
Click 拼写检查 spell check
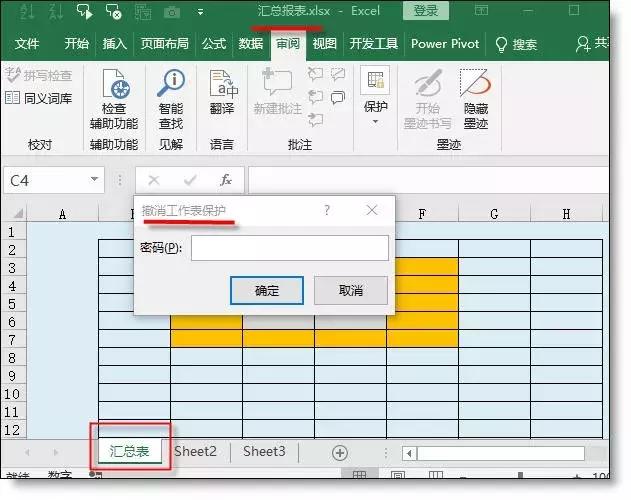click(39, 75)
